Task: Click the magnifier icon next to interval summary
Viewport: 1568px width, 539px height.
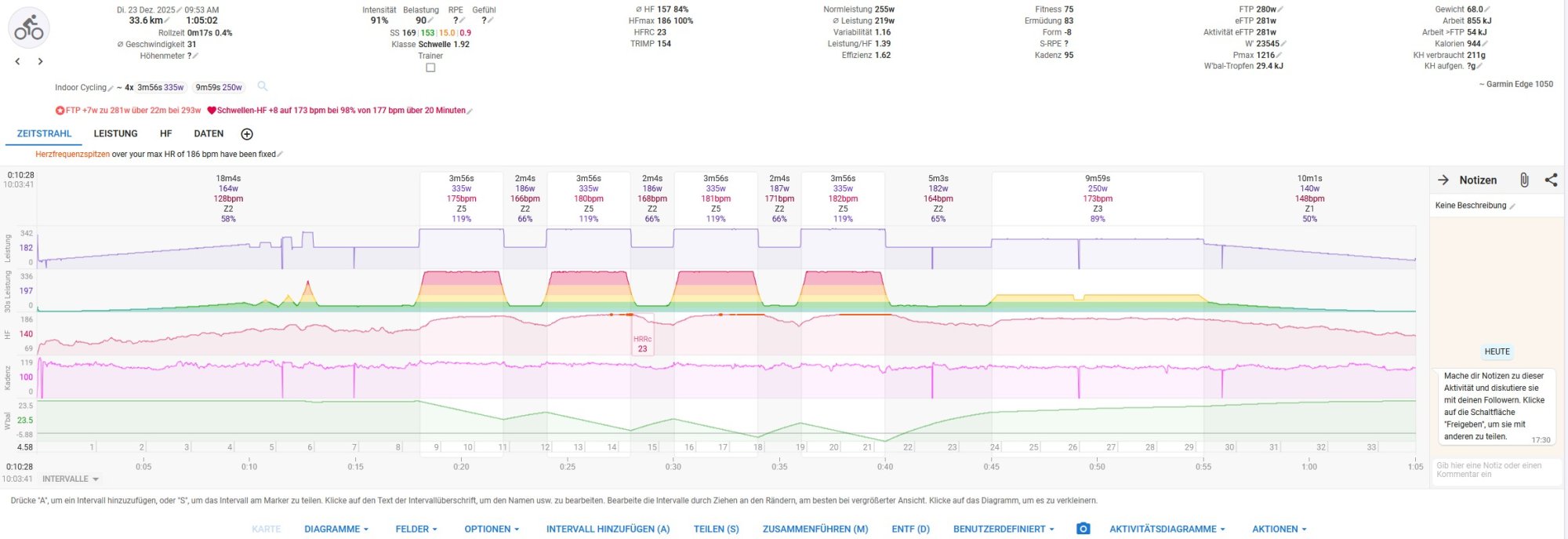Action: coord(263,86)
